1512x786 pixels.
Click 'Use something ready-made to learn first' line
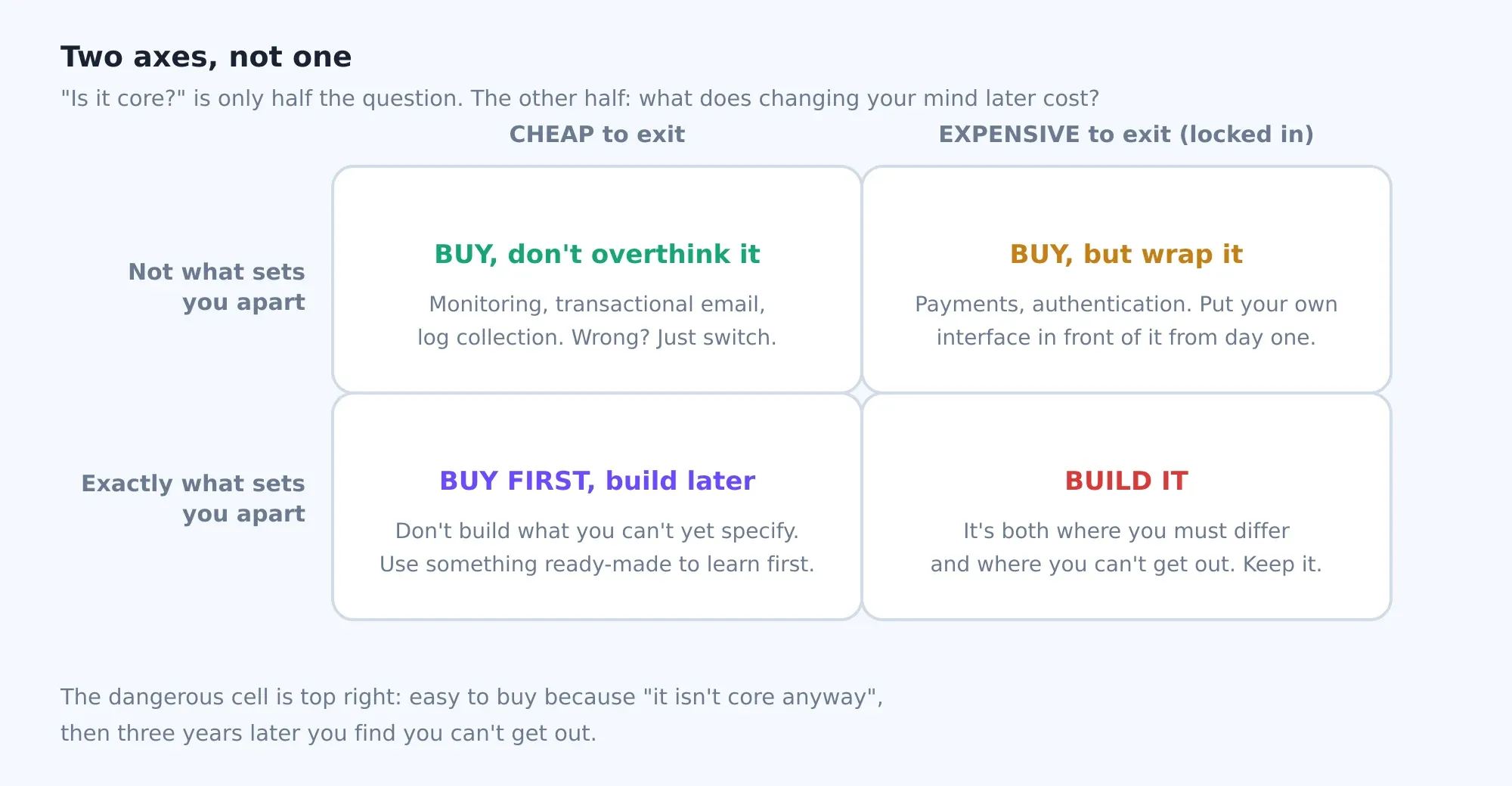coord(597,565)
